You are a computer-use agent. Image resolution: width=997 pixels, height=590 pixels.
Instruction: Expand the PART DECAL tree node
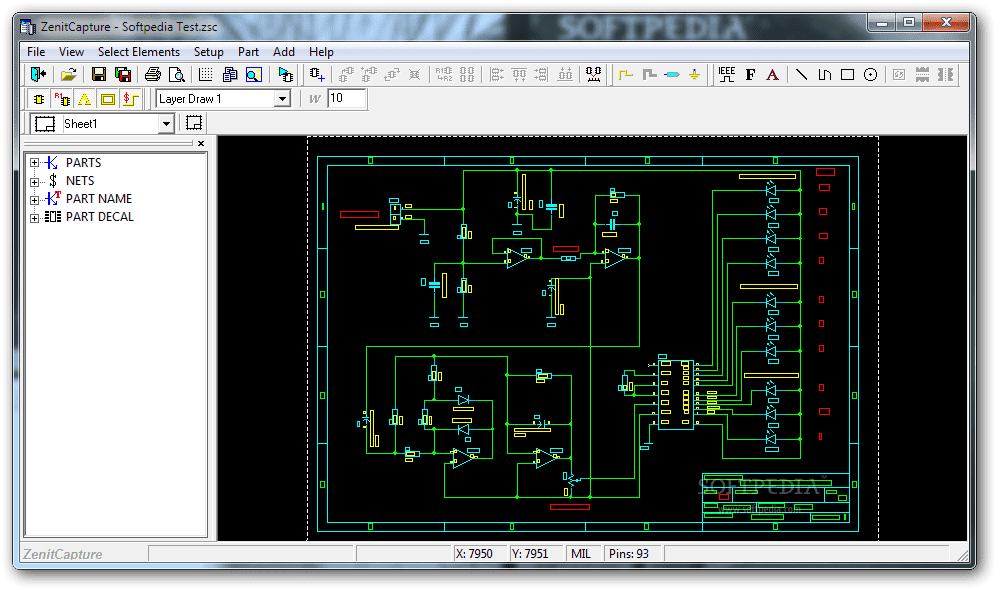point(35,217)
